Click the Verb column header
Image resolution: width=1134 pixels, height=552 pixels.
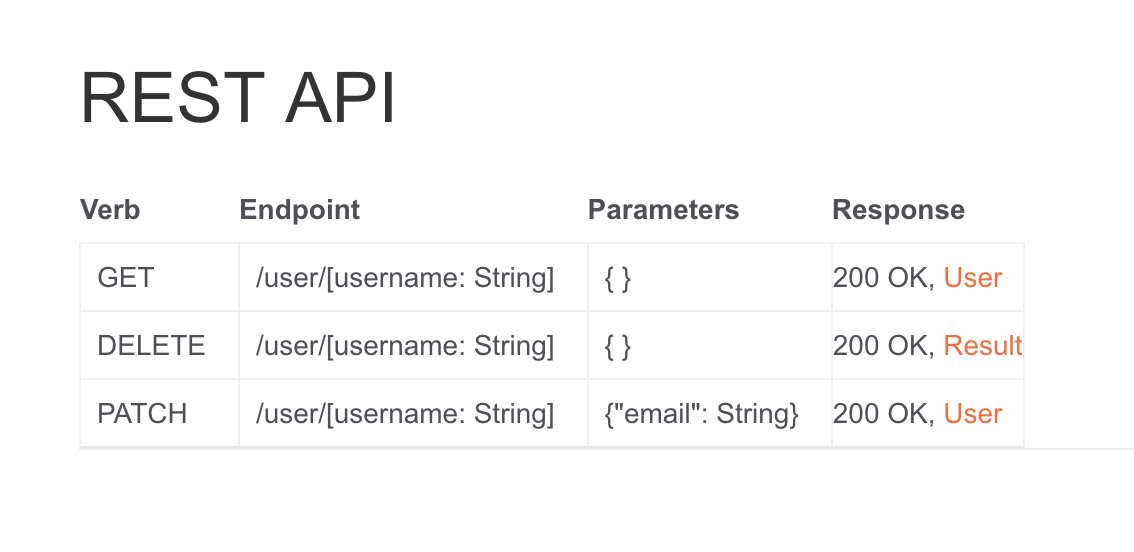click(x=110, y=209)
